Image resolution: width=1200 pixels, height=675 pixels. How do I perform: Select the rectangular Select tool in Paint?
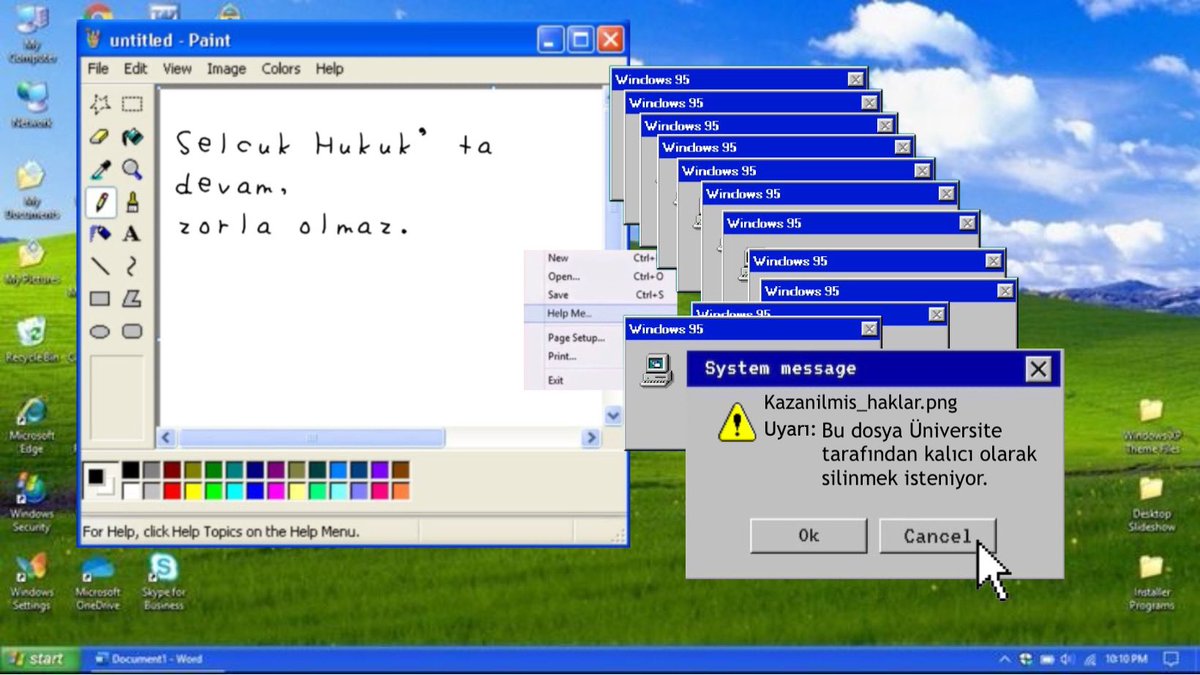(132, 105)
